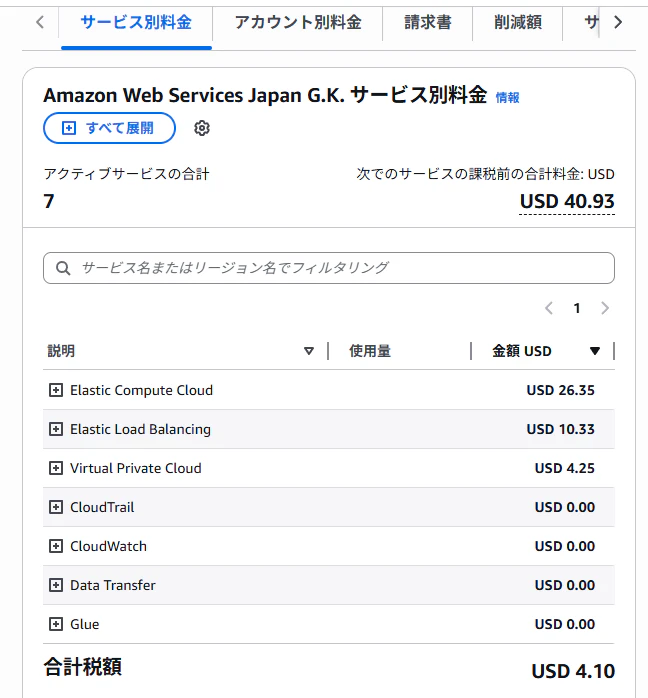This screenshot has height=698, width=648.
Task: Click the Elastic Compute Cloud service name
Action: pyautogui.click(x=142, y=390)
